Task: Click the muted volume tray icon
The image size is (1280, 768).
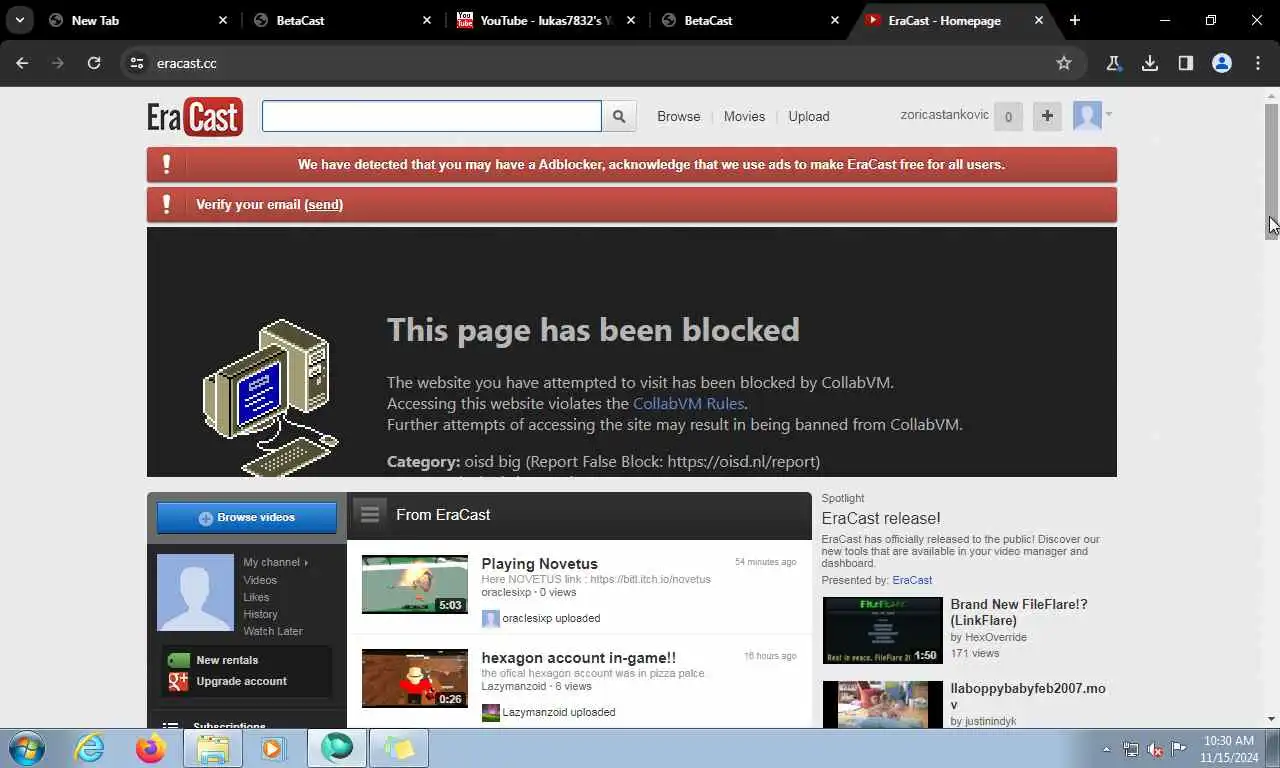Action: point(1155,749)
